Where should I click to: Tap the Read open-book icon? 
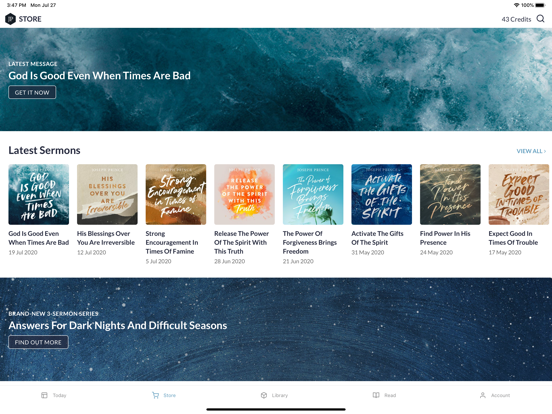(x=376, y=395)
